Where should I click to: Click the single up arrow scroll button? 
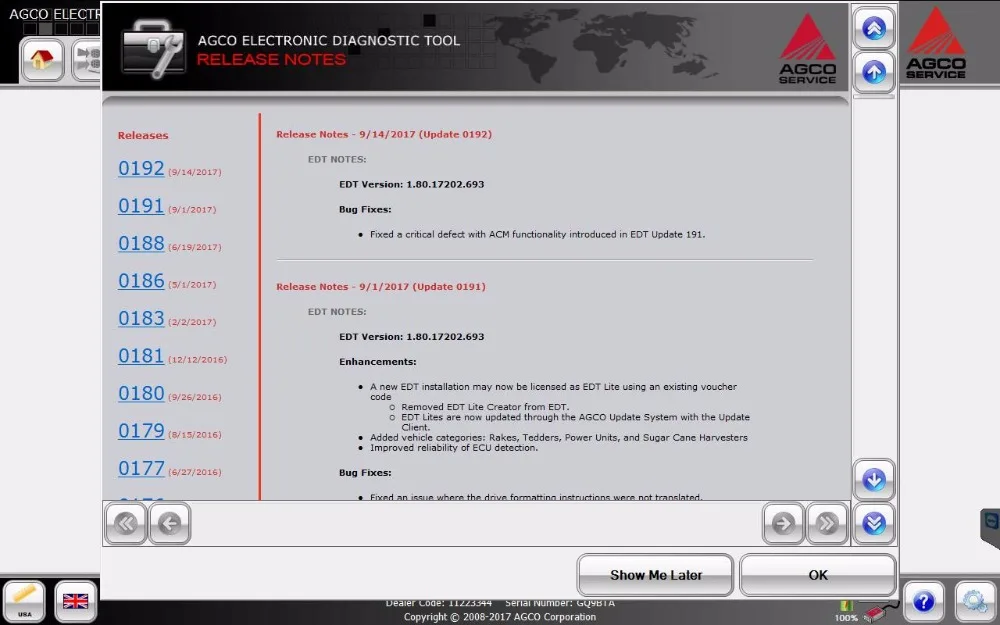874,71
